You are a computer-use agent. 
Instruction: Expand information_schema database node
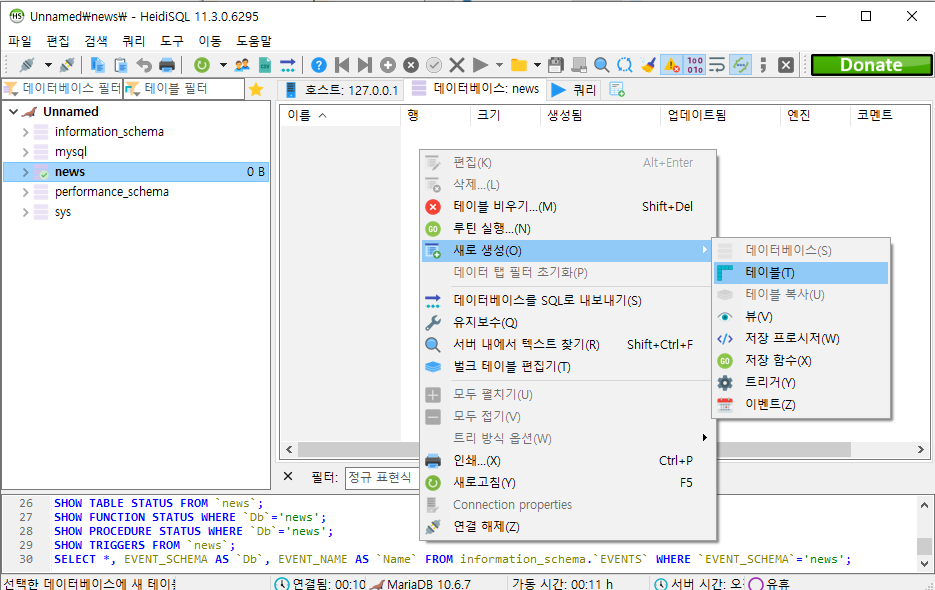[25, 132]
